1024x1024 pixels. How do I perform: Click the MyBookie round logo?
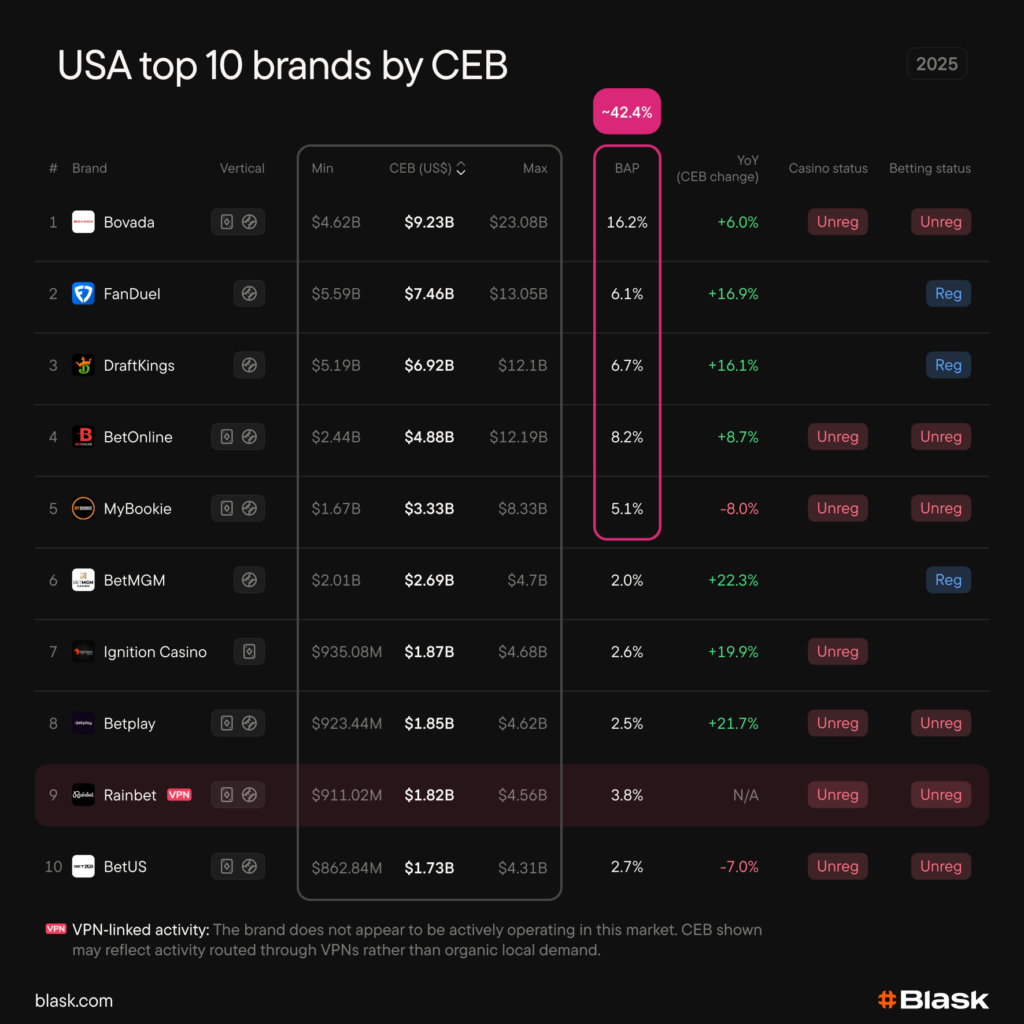click(83, 509)
